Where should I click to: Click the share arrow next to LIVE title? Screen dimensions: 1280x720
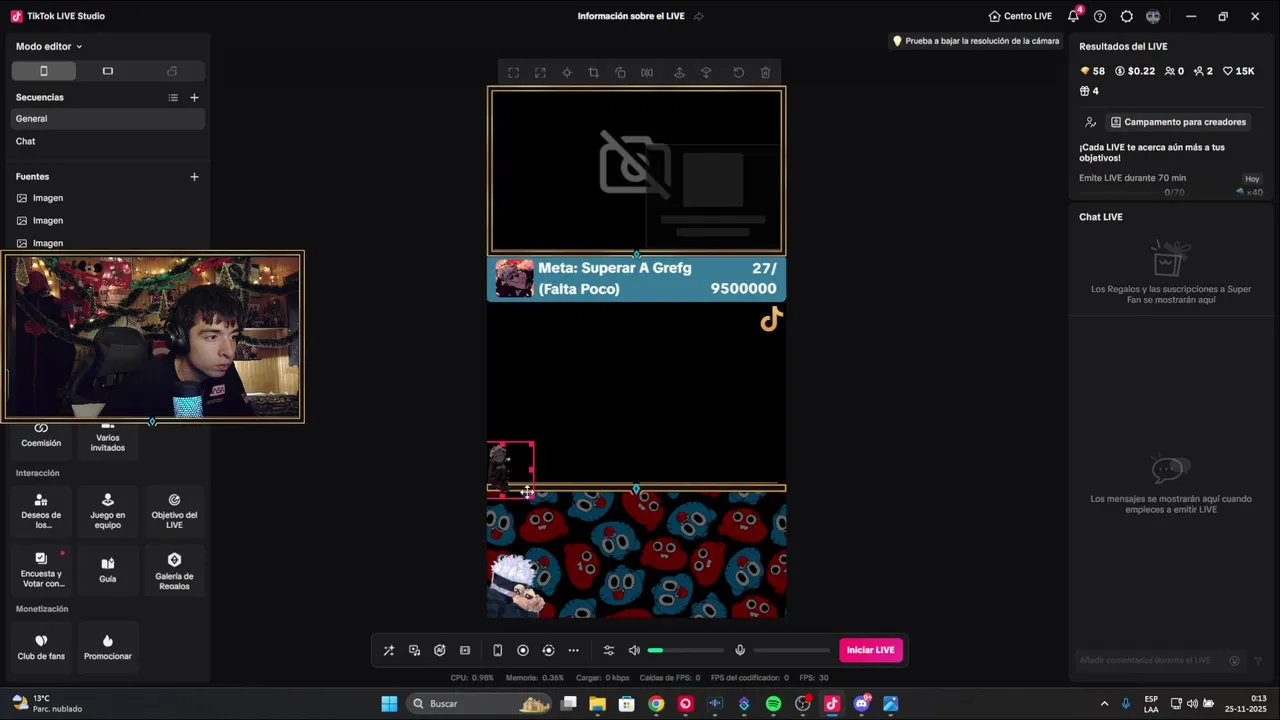point(699,16)
